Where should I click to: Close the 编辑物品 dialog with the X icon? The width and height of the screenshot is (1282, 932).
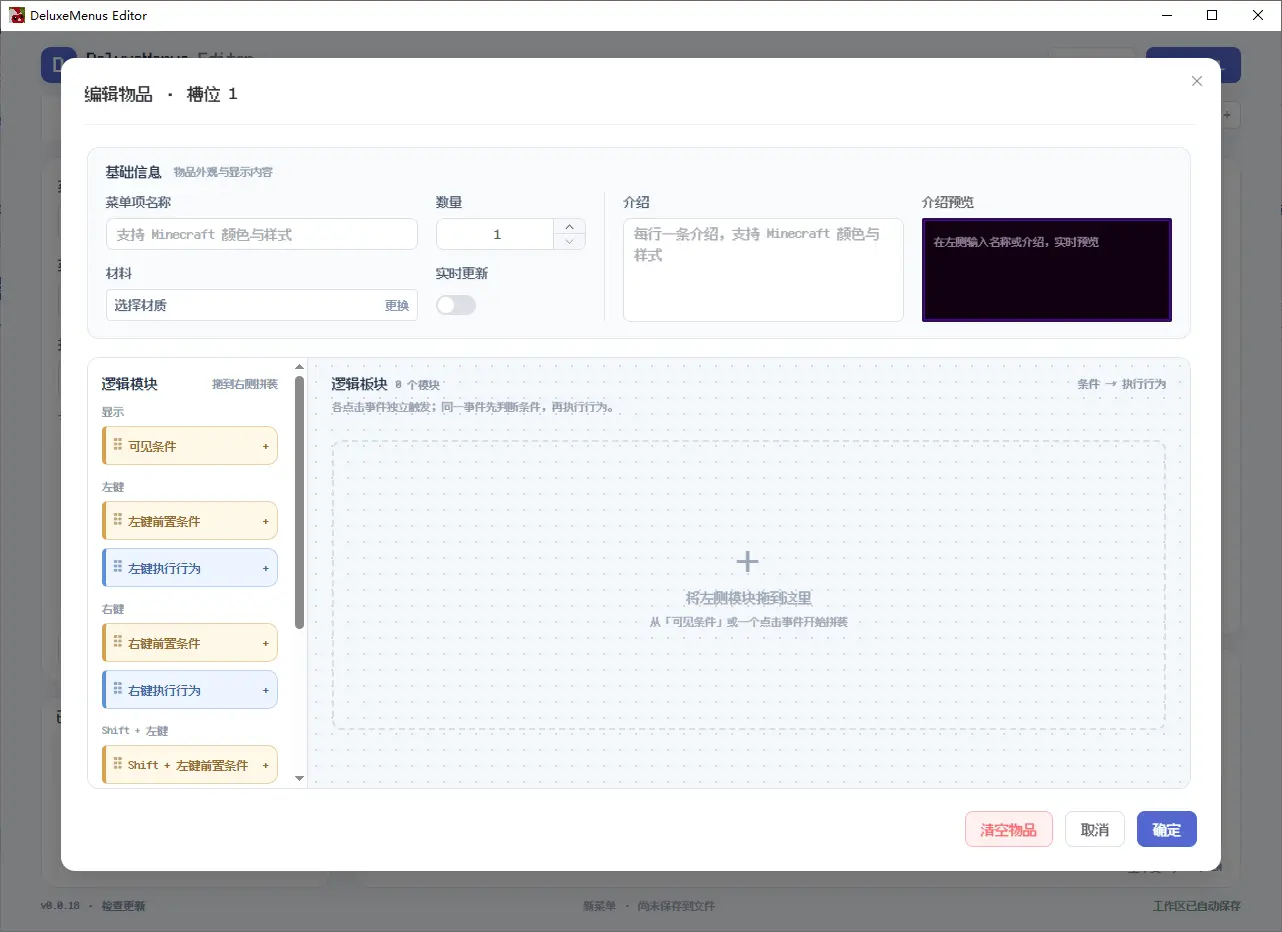[x=1197, y=81]
